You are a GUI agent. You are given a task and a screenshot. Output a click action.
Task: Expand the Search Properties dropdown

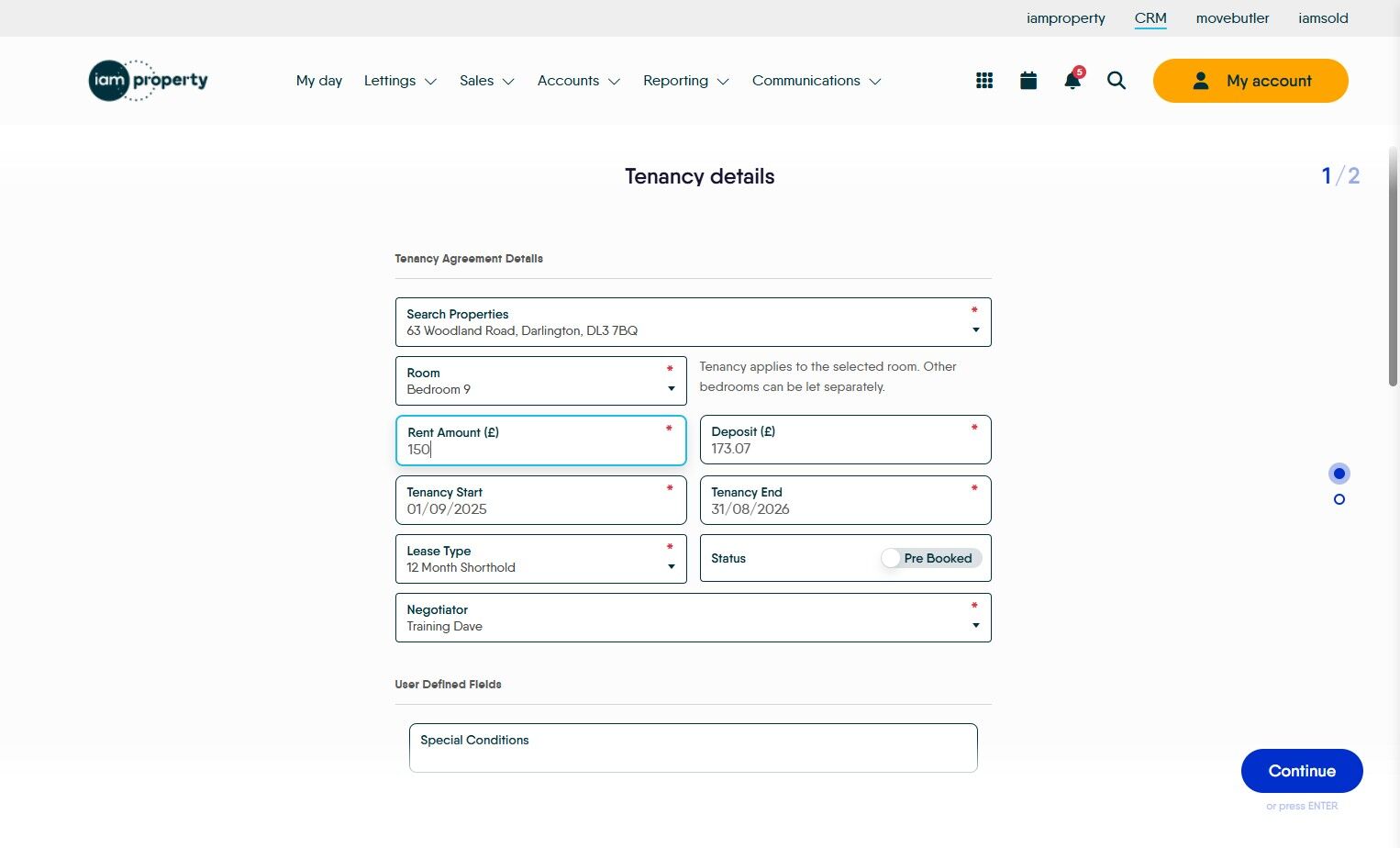[x=975, y=330]
